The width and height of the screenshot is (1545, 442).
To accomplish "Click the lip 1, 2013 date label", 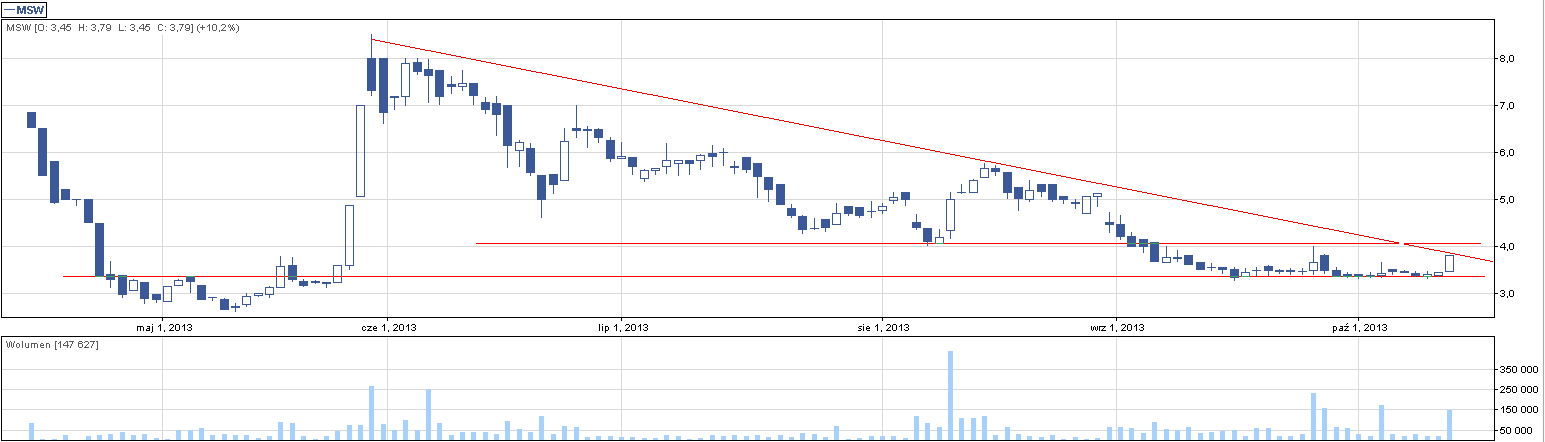I will [x=622, y=327].
